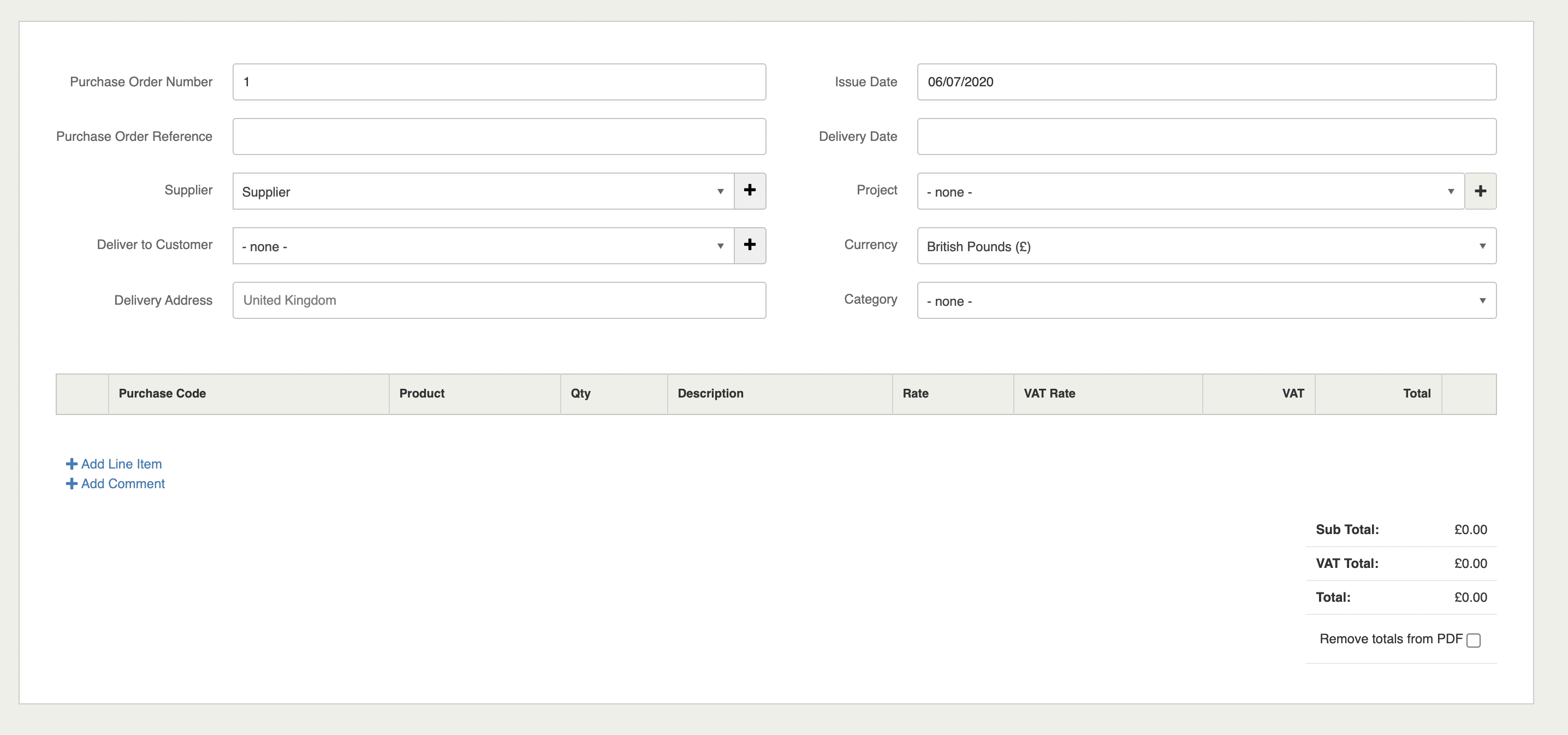
Task: Click the plus button next to Supplier
Action: pyautogui.click(x=749, y=191)
